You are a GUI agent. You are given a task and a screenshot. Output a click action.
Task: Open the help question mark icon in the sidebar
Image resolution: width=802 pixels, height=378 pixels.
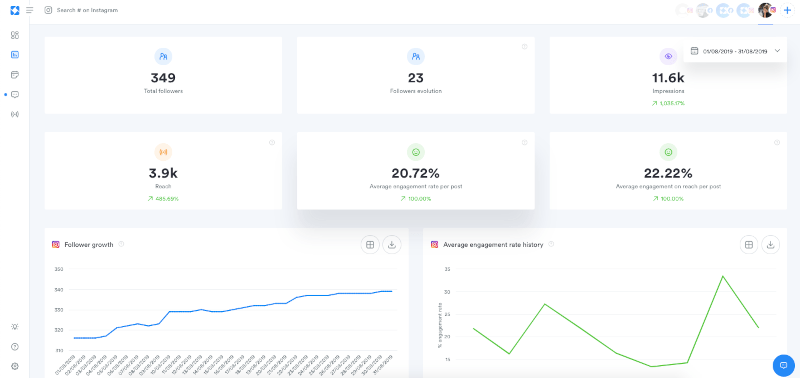click(15, 347)
